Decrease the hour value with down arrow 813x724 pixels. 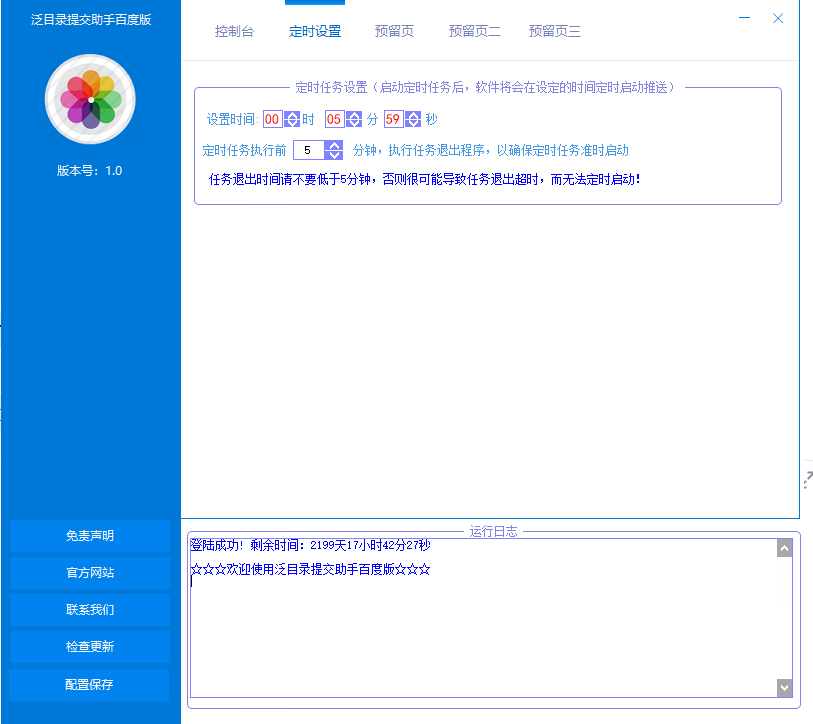pyautogui.click(x=292, y=123)
